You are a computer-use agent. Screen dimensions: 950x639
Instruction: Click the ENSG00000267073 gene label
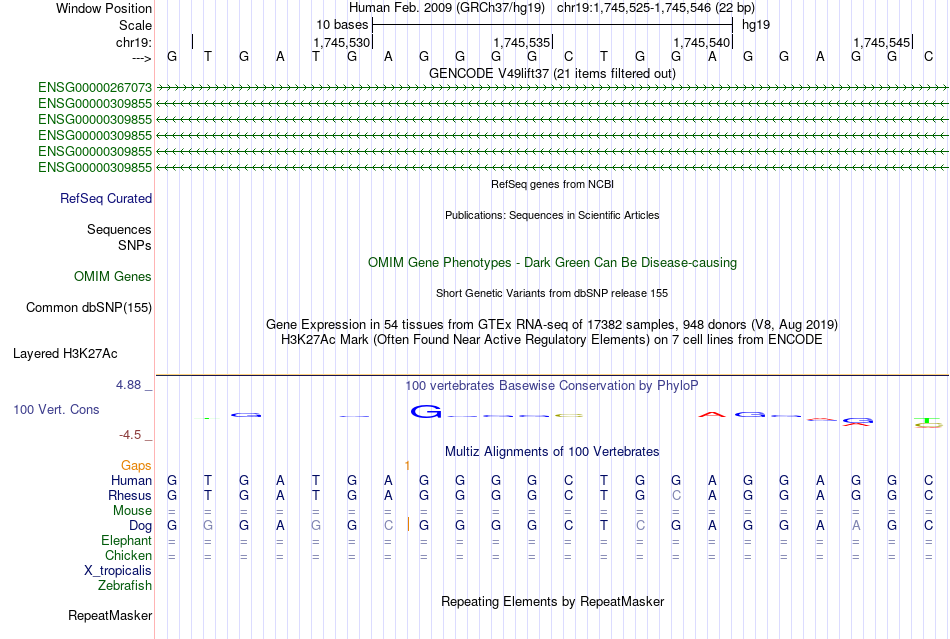click(95, 88)
